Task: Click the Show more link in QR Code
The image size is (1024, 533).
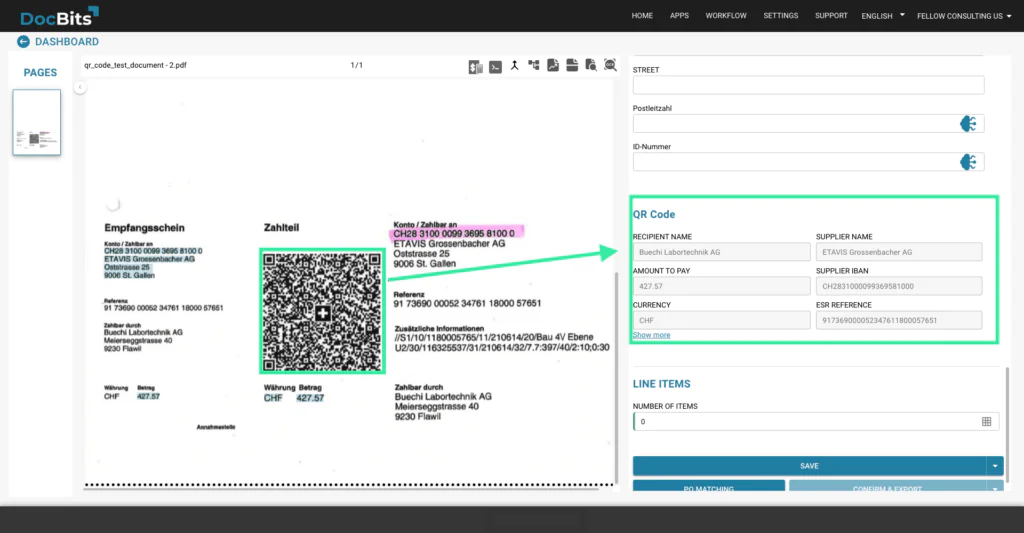Action: tap(651, 335)
